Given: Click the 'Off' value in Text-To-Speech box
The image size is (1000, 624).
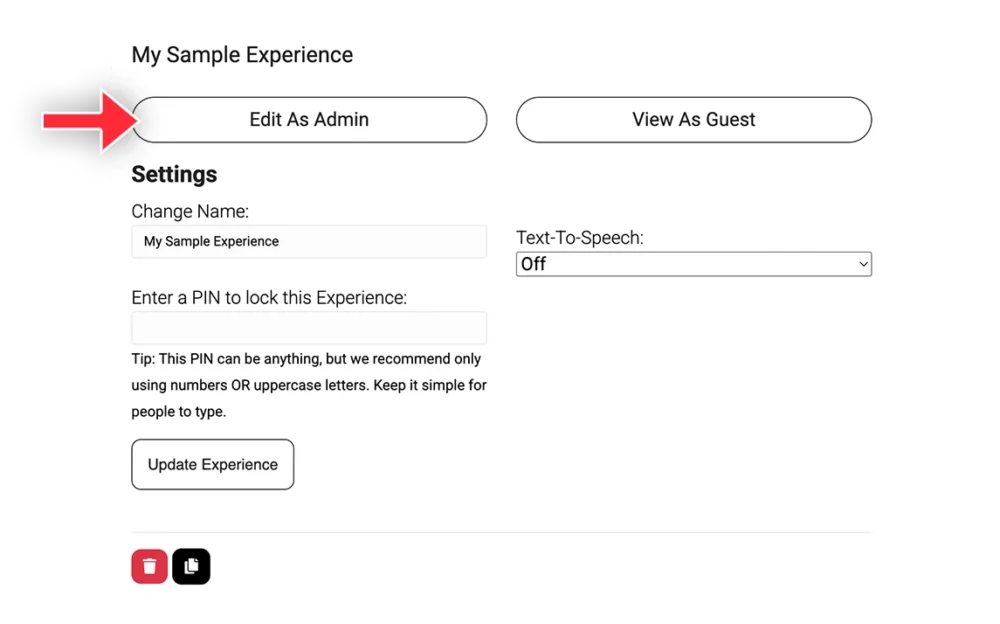Looking at the screenshot, I should pos(534,264).
